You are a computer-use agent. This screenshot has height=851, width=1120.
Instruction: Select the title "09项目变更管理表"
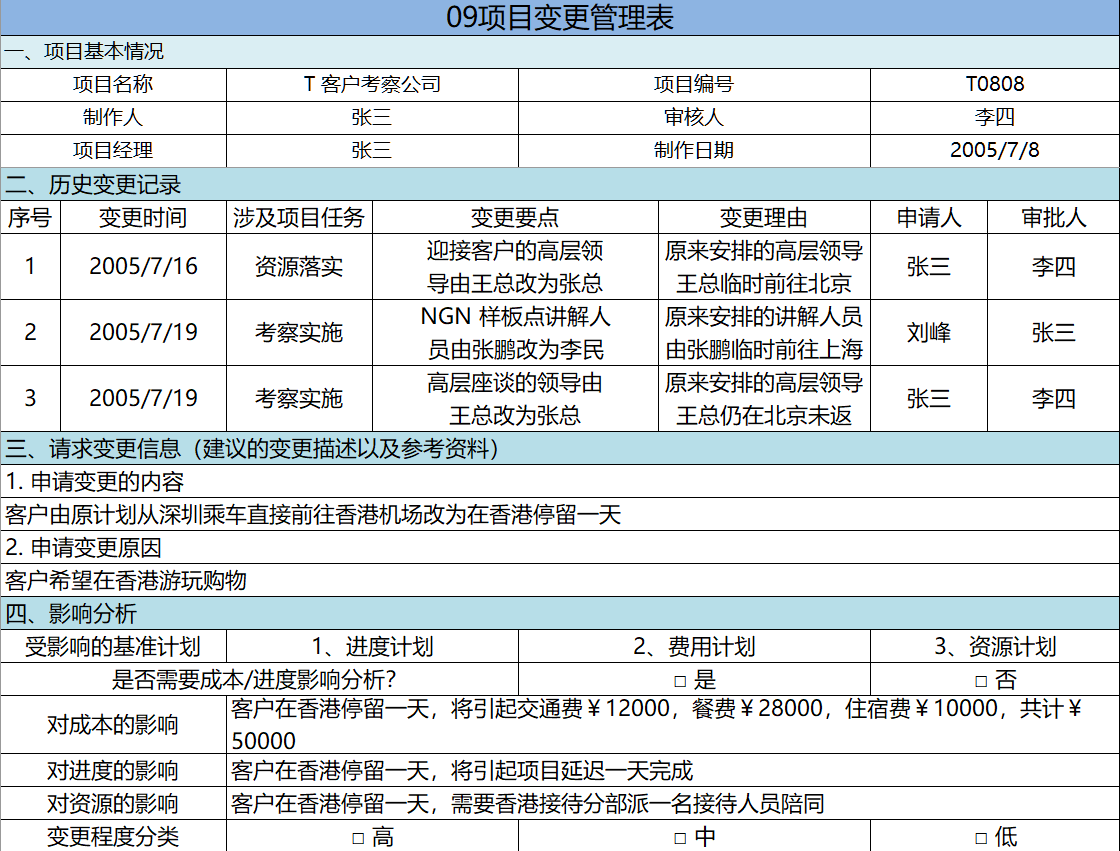click(x=560, y=16)
